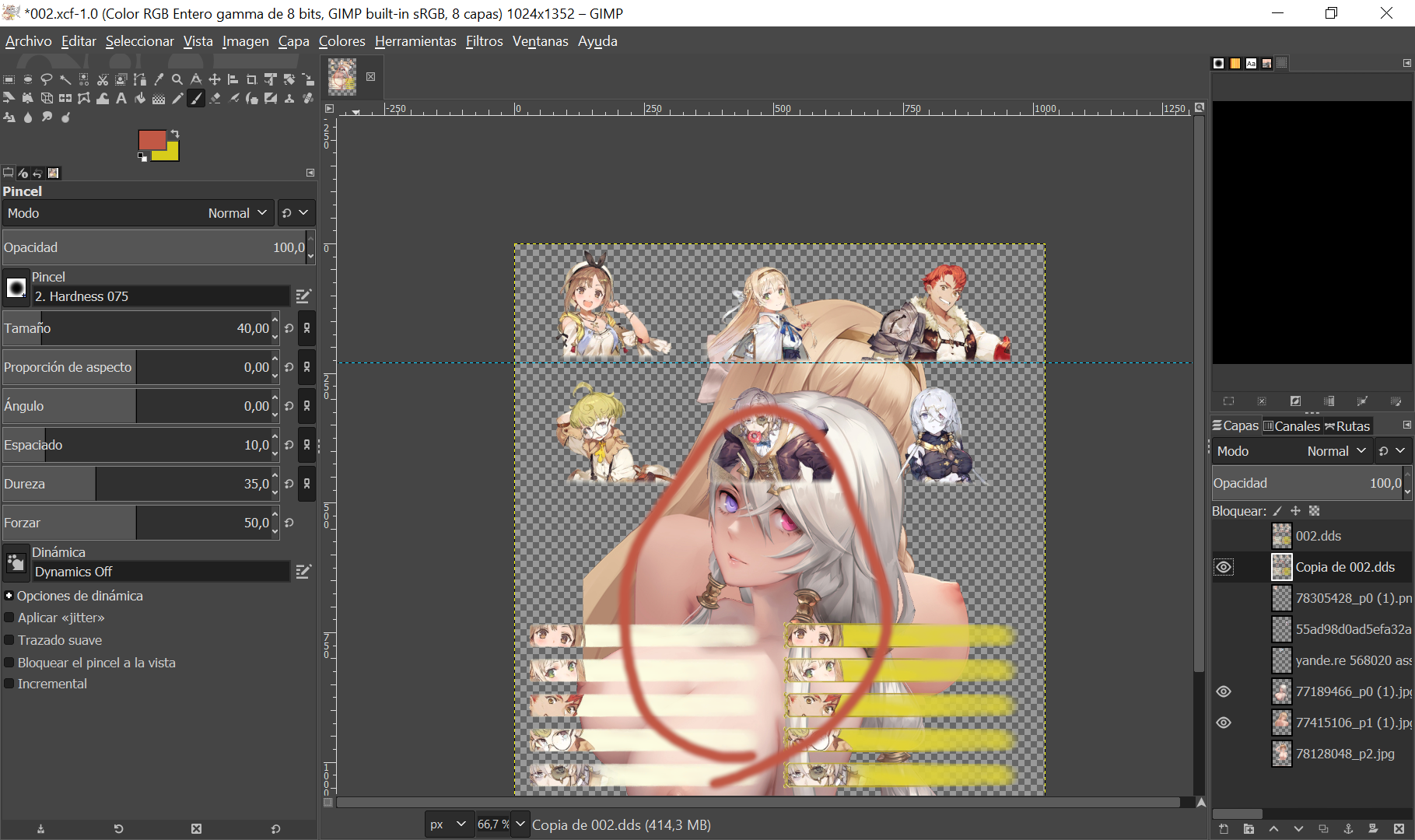The image size is (1415, 840).
Task: Open the dynamics selector icon button
Action: (16, 563)
